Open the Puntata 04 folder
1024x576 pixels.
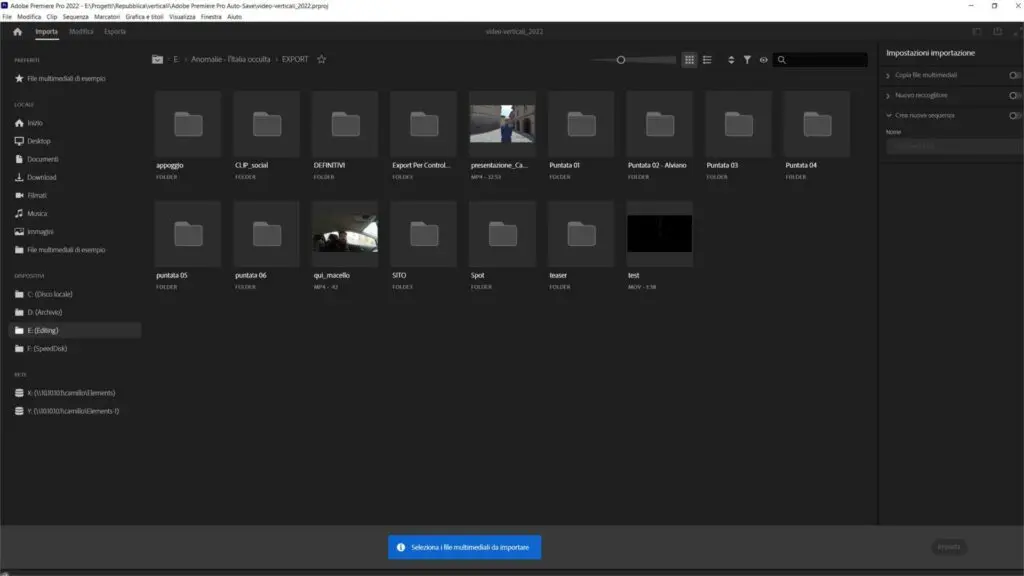(817, 124)
